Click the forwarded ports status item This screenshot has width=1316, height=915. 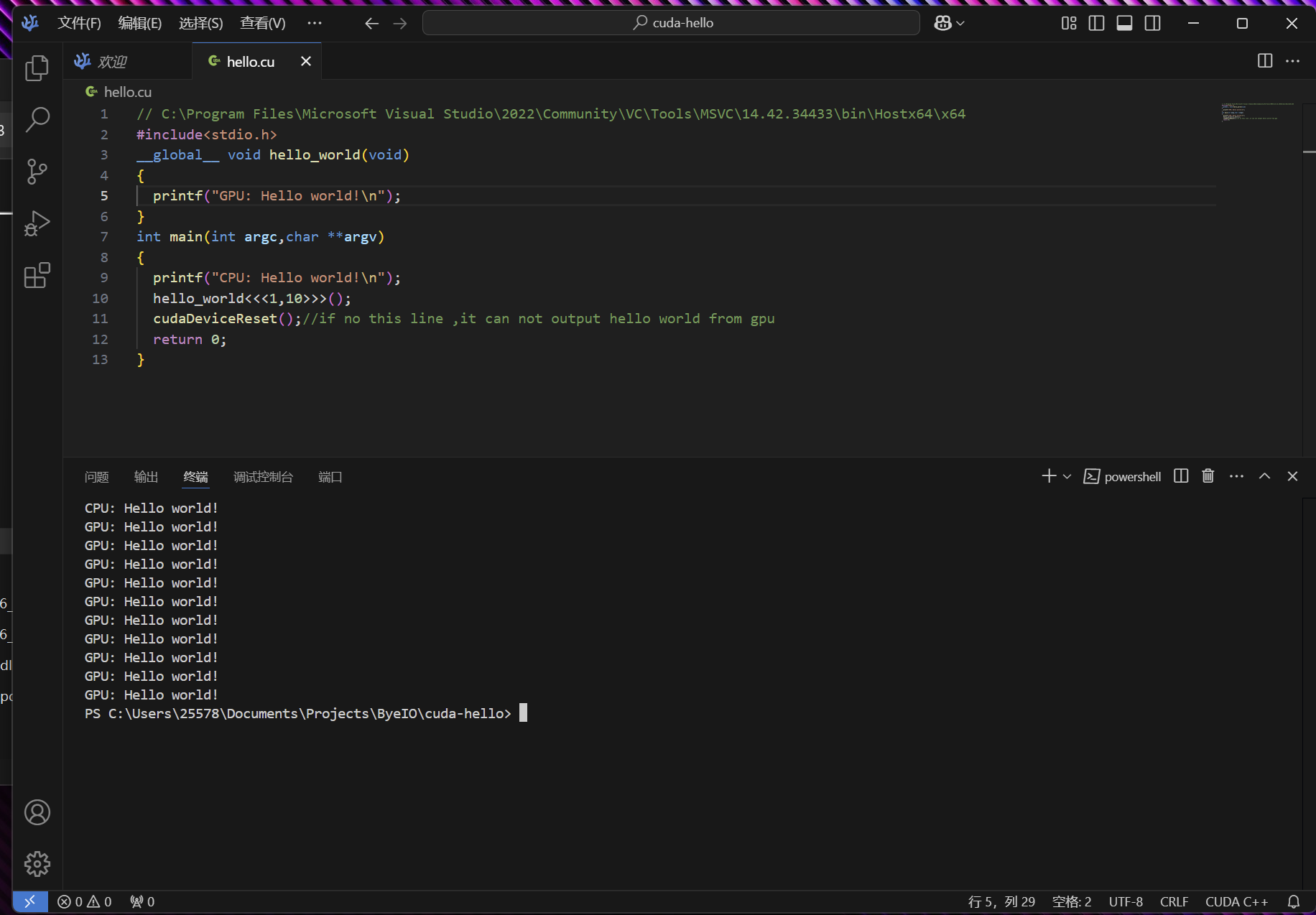coord(142,901)
